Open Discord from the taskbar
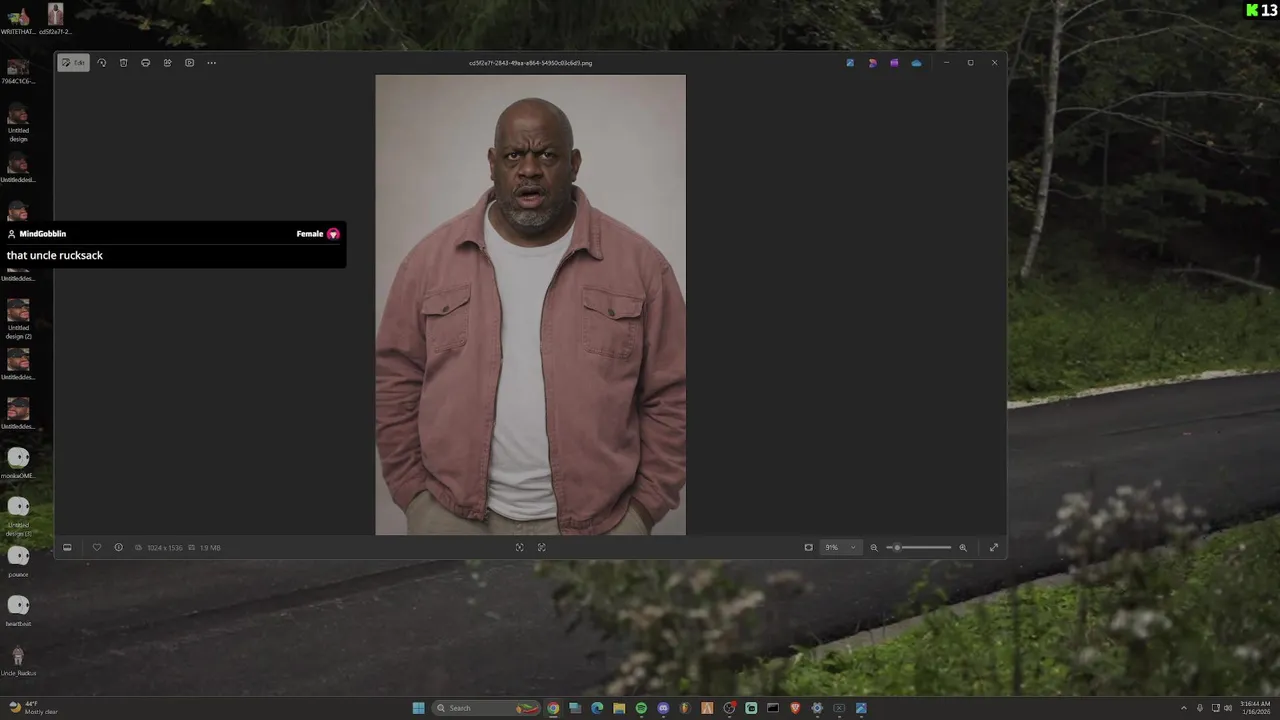 pyautogui.click(x=663, y=708)
